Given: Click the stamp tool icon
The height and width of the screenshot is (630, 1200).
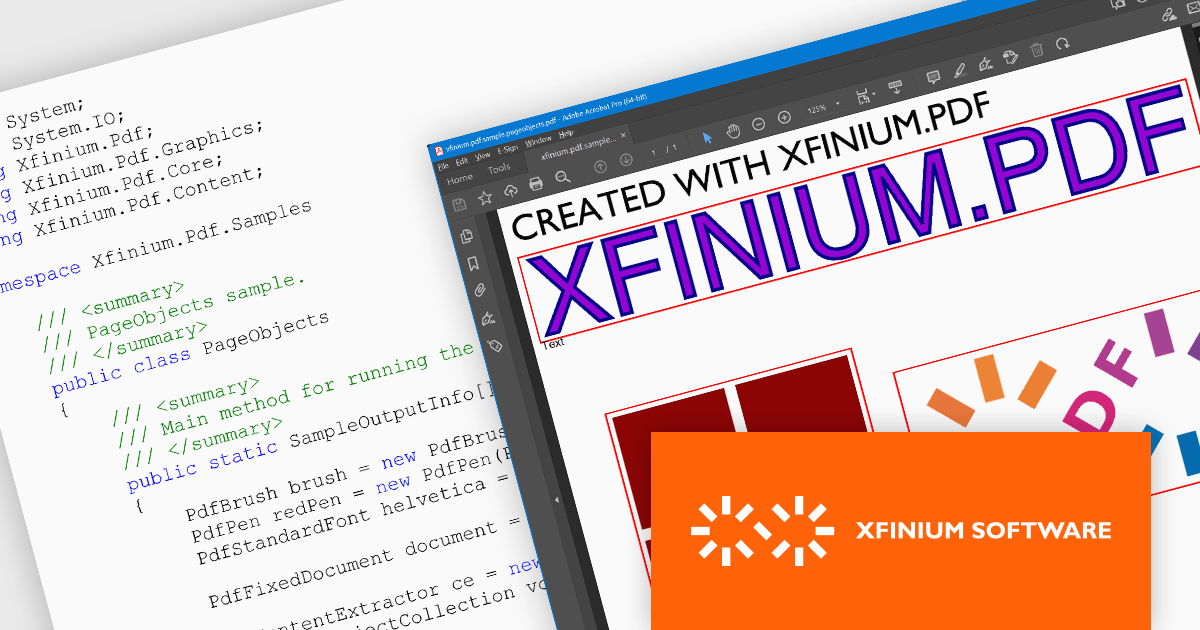Looking at the screenshot, I should pos(1010,58).
